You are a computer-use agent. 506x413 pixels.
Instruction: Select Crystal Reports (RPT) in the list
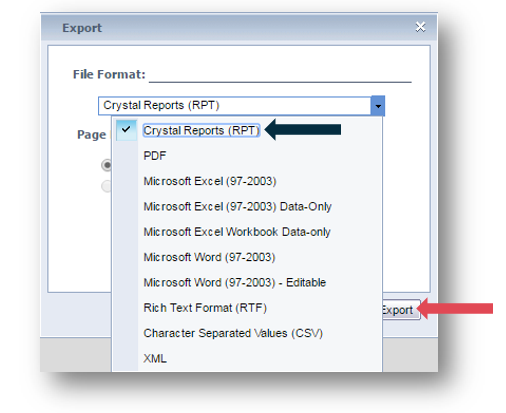(x=201, y=130)
